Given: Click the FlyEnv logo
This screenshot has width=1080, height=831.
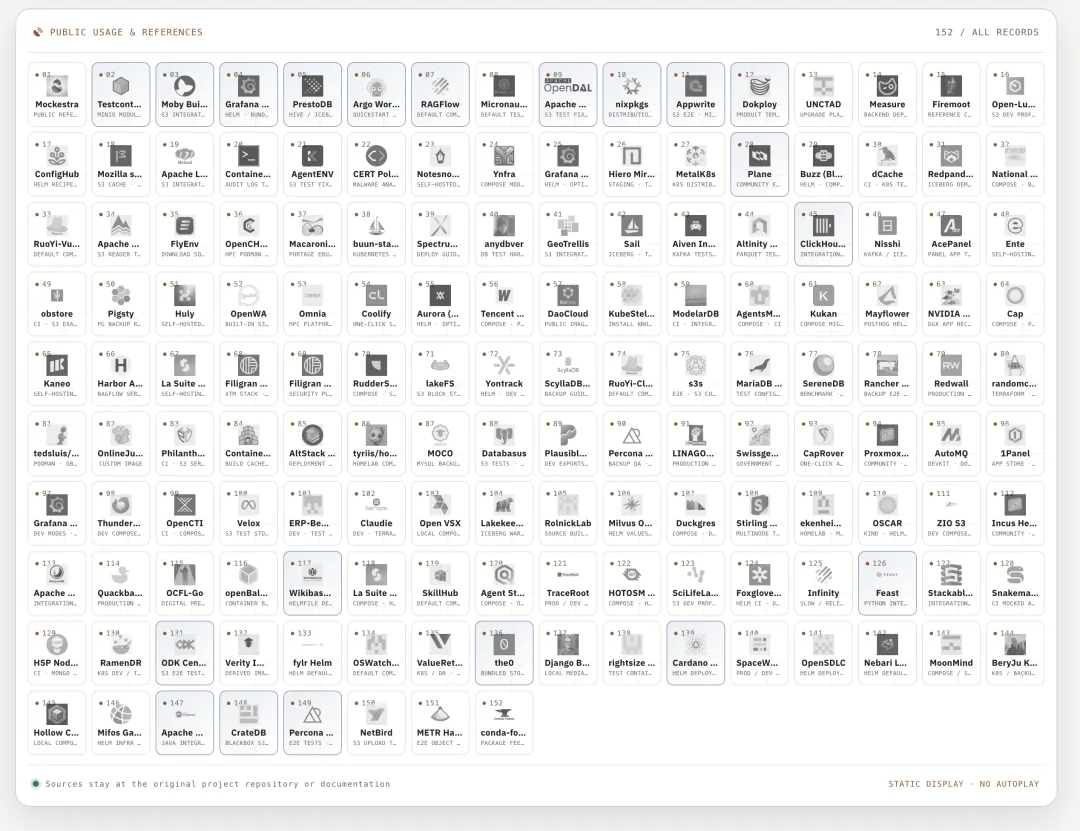Looking at the screenshot, I should [185, 225].
